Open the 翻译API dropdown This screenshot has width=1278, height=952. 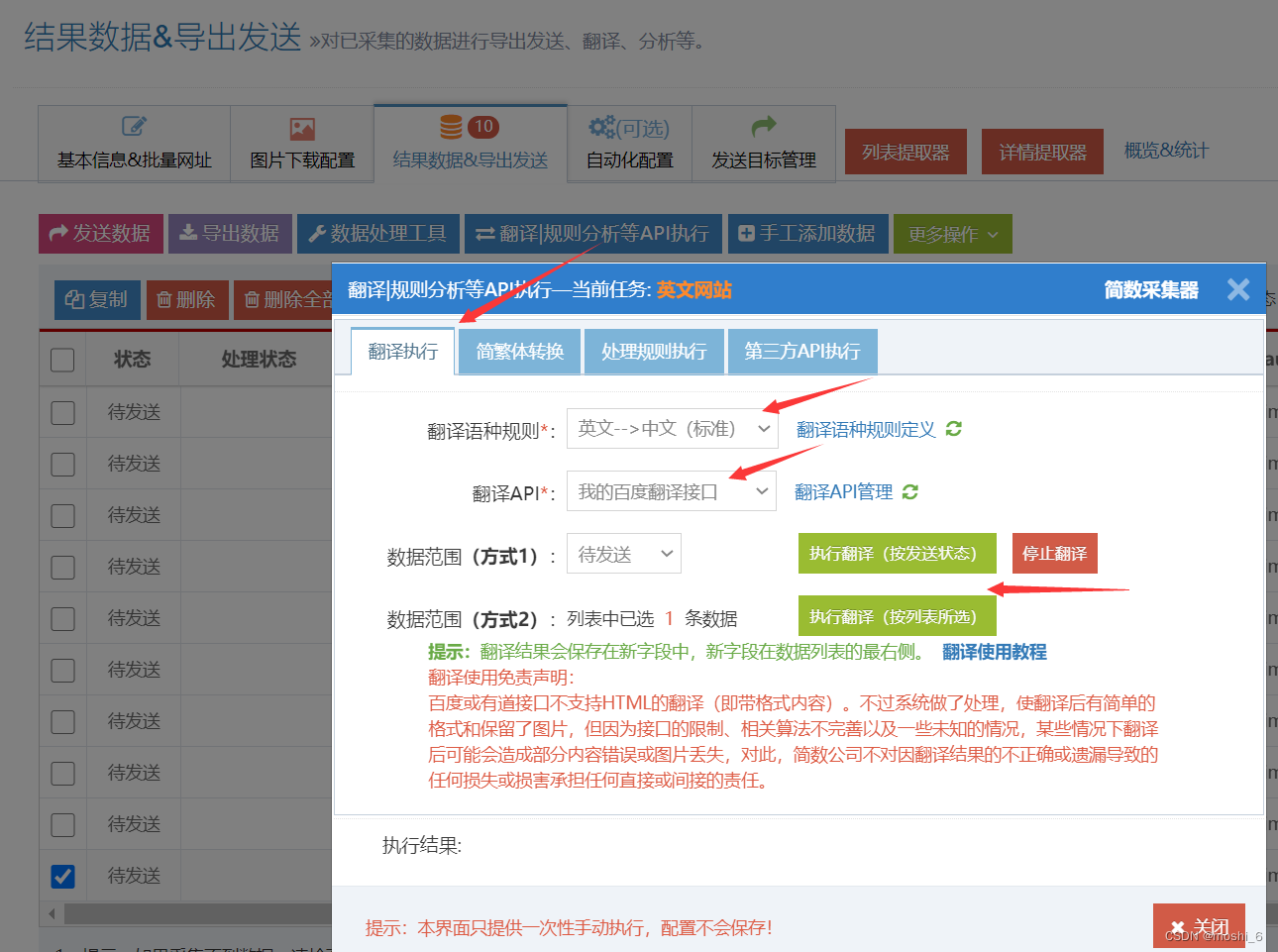click(672, 491)
